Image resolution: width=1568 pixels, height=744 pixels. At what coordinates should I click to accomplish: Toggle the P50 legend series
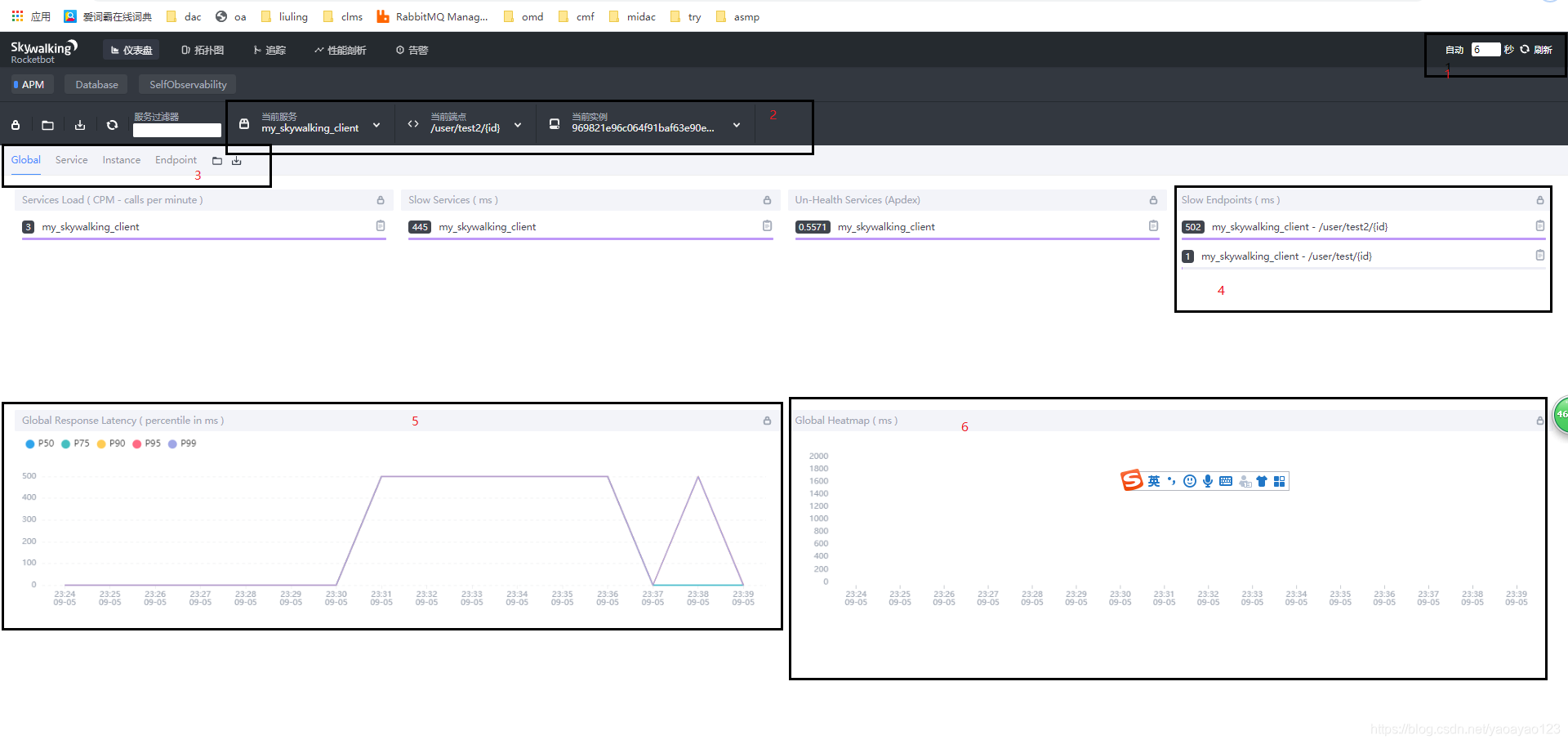pos(39,443)
